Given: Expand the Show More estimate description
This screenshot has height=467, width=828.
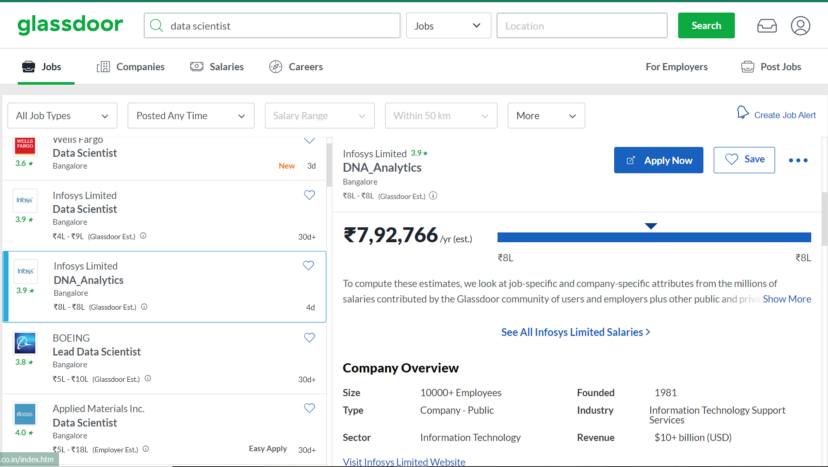Looking at the screenshot, I should point(787,299).
